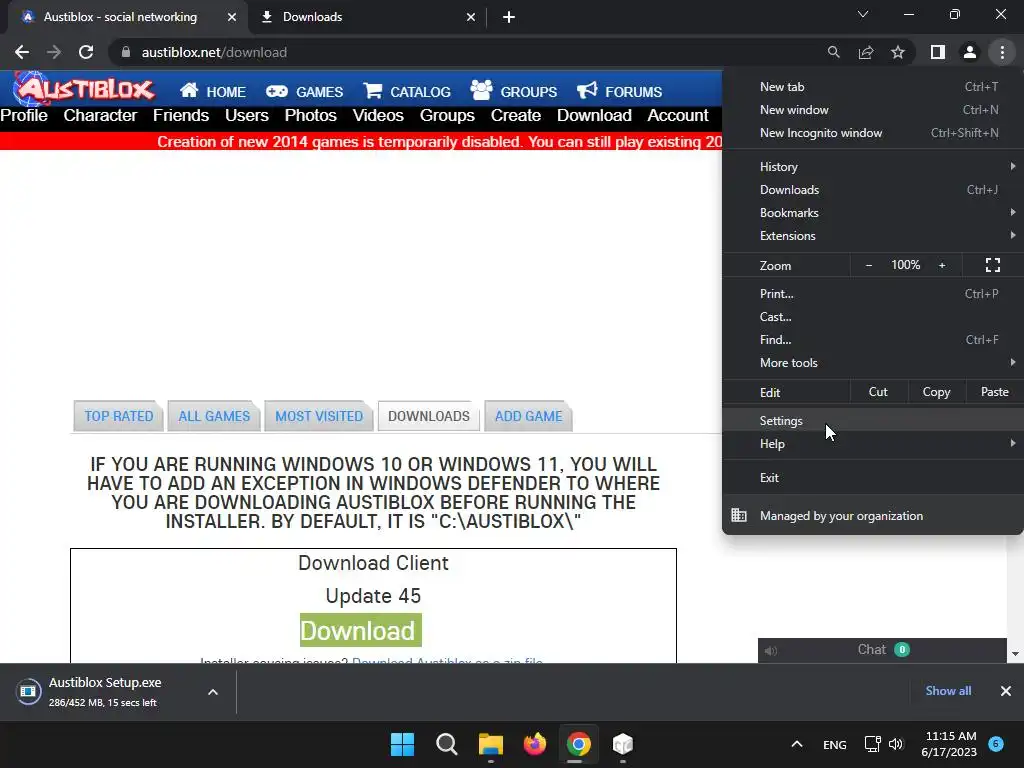Click the green Download button

[360, 630]
